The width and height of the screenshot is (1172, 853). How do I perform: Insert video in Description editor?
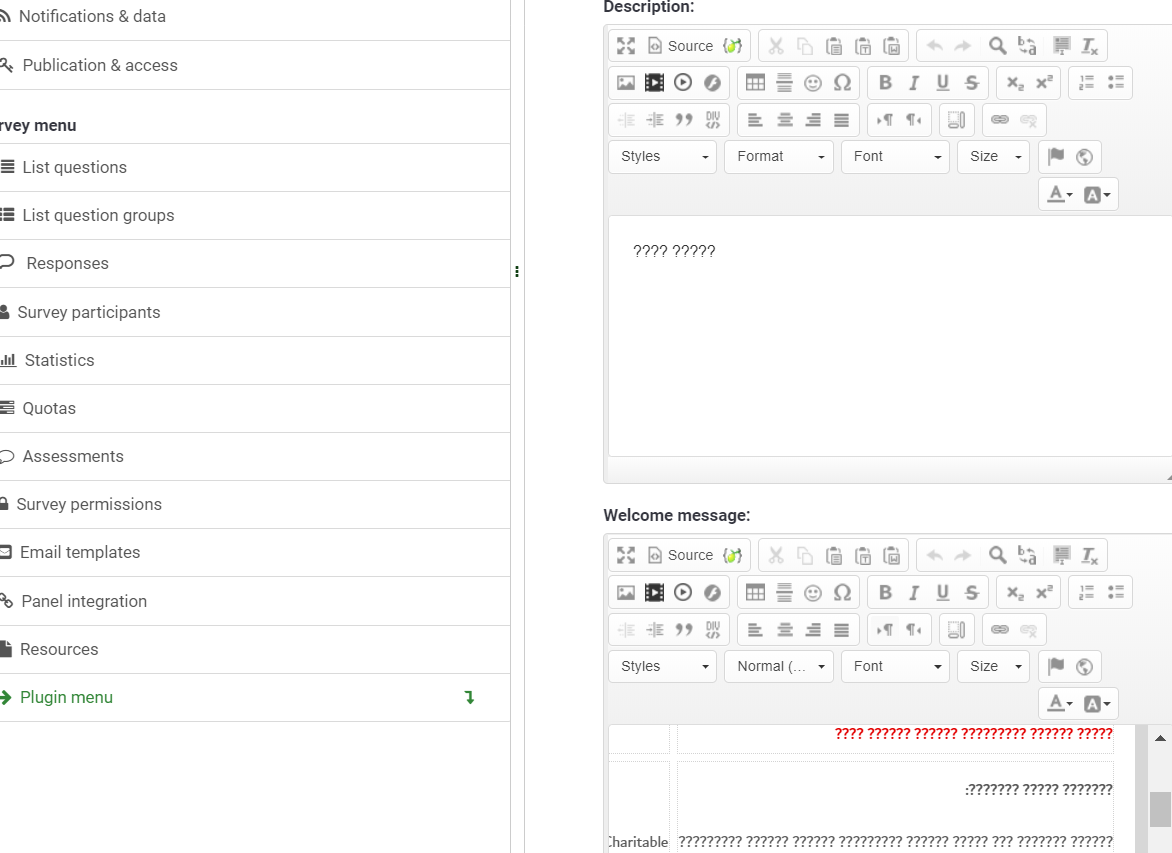pyautogui.click(x=654, y=83)
